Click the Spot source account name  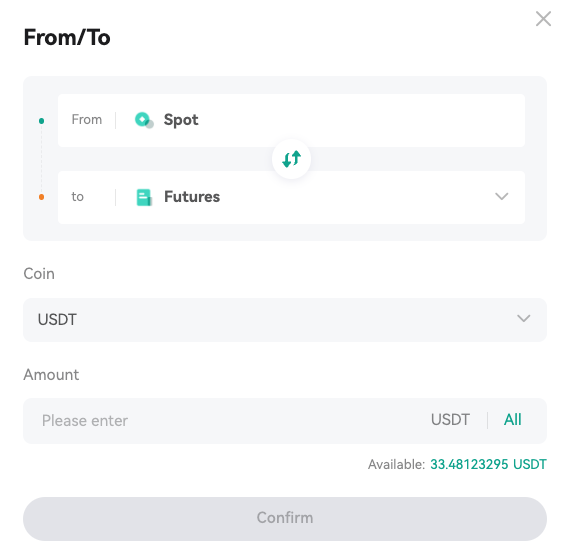[181, 120]
